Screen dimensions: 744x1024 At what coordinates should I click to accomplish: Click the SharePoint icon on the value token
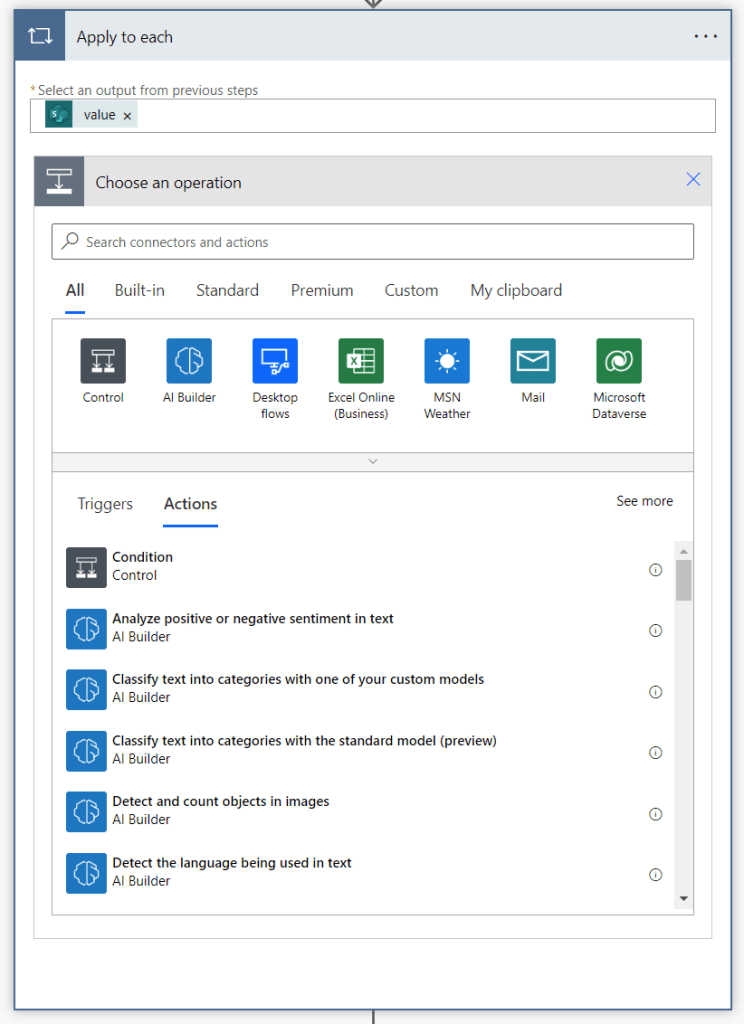(59, 115)
